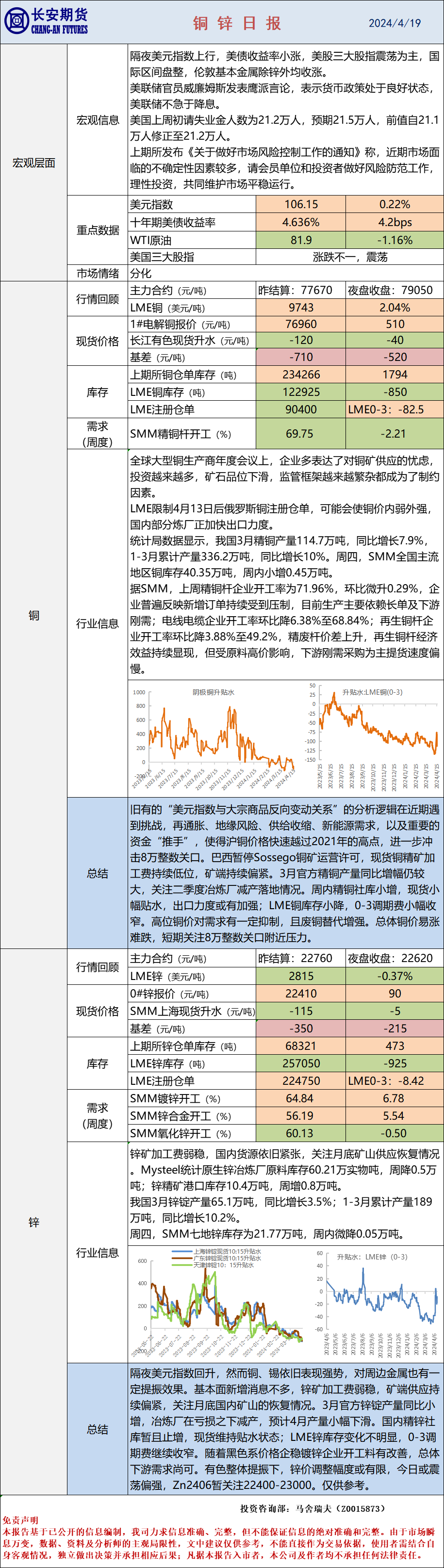Click the report date 2024/4/19
Screen dimensions: 444x1568
coord(395,23)
